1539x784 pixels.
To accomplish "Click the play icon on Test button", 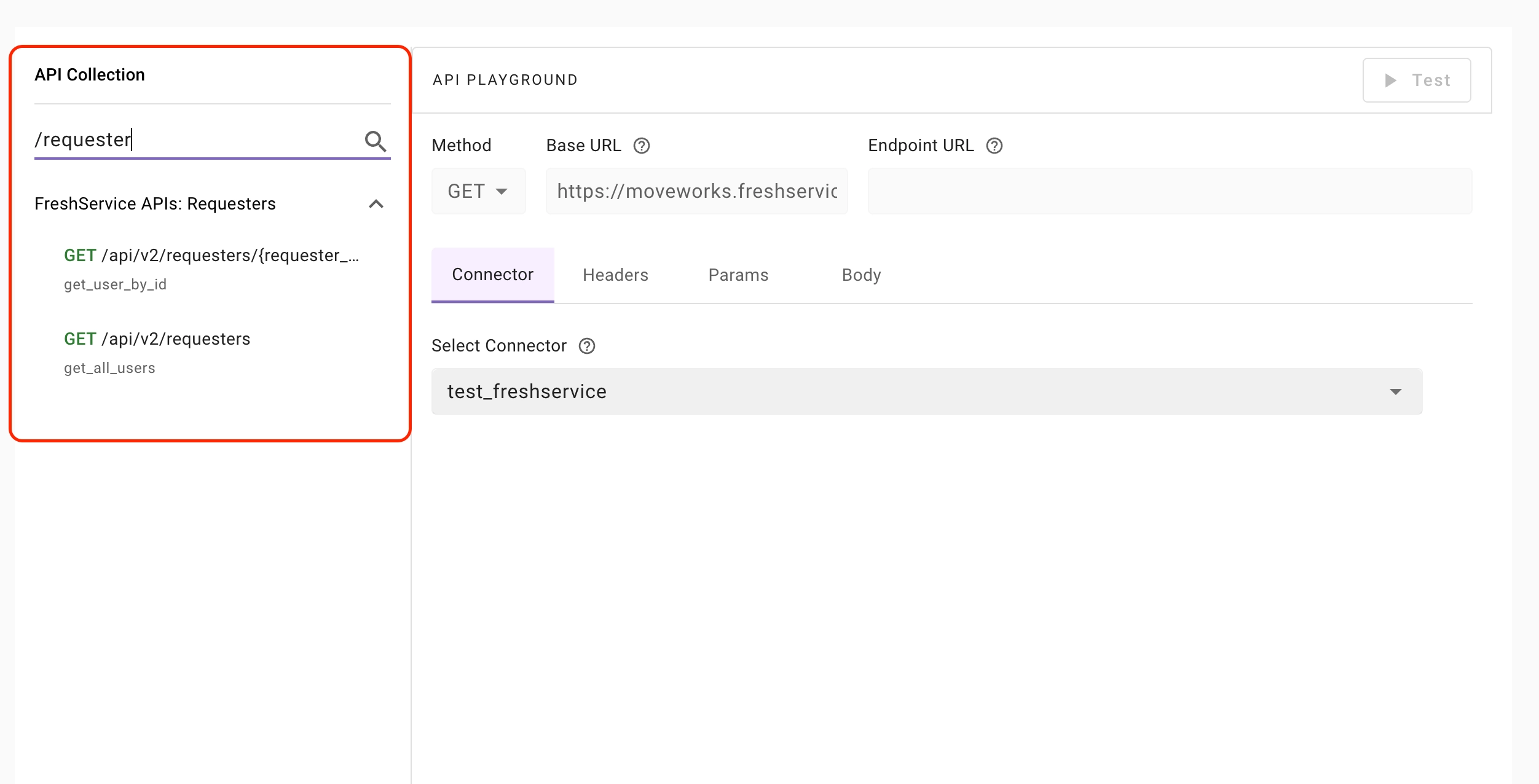I will 1390,80.
